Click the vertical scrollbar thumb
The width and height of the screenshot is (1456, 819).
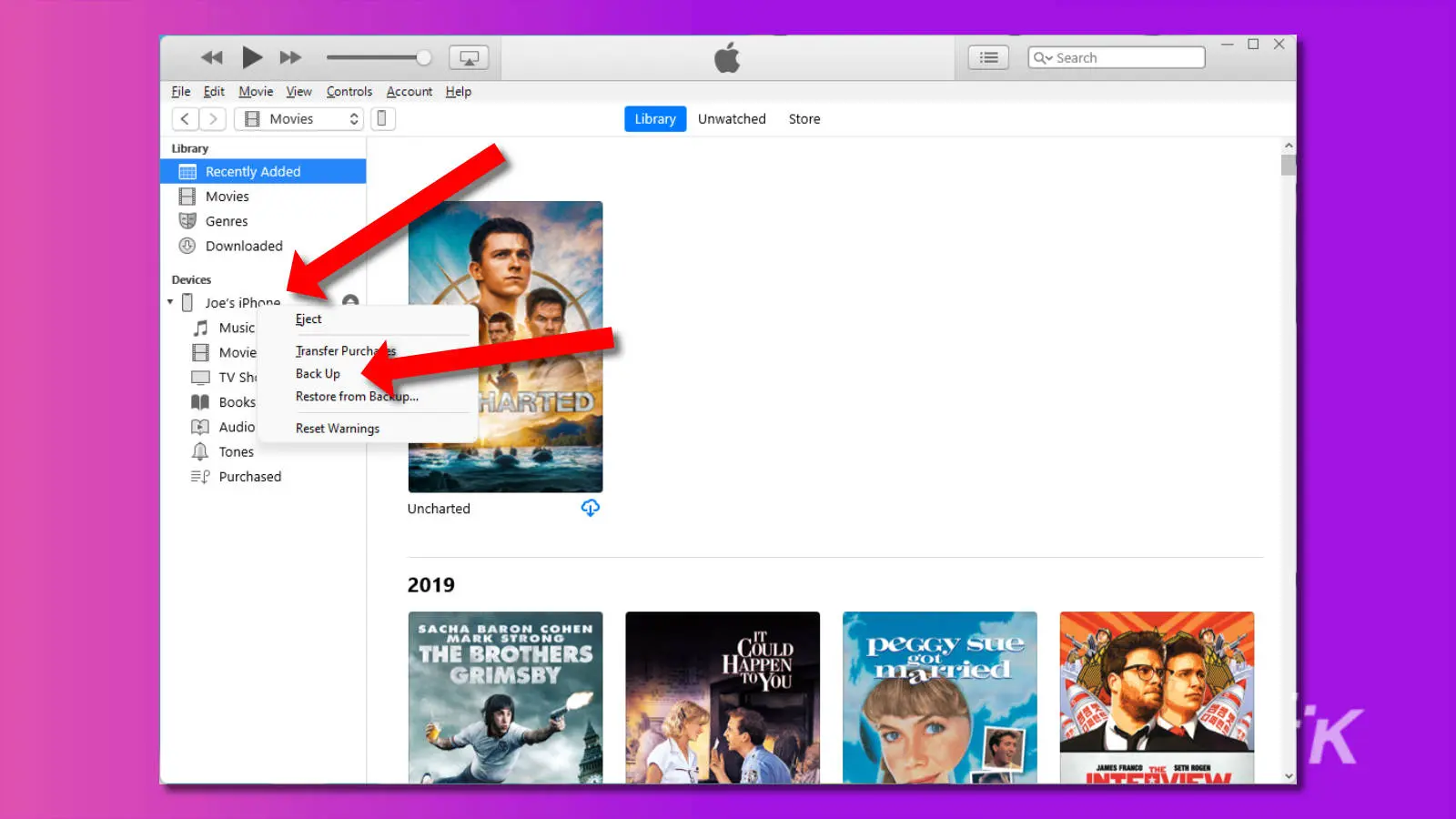(1289, 165)
